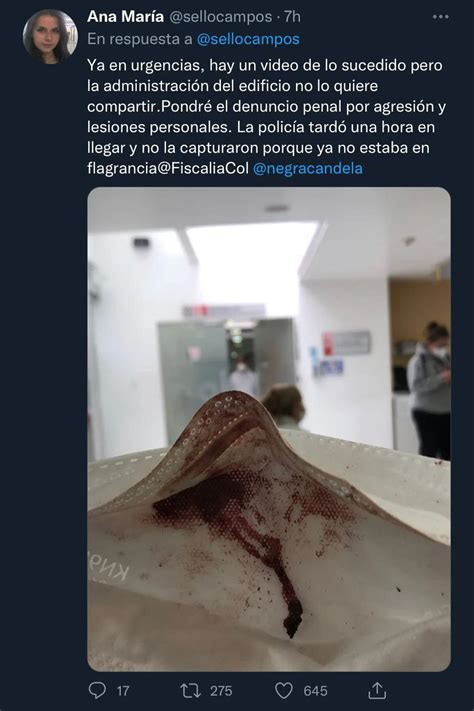The image size is (474, 711).
Task: Click the Ana María display name
Action: coord(125,17)
